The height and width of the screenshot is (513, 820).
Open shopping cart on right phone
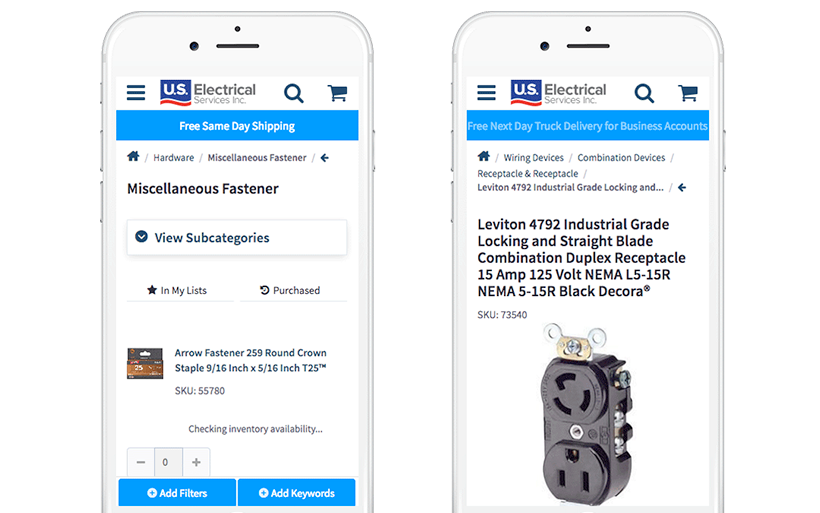pyautogui.click(x=688, y=93)
